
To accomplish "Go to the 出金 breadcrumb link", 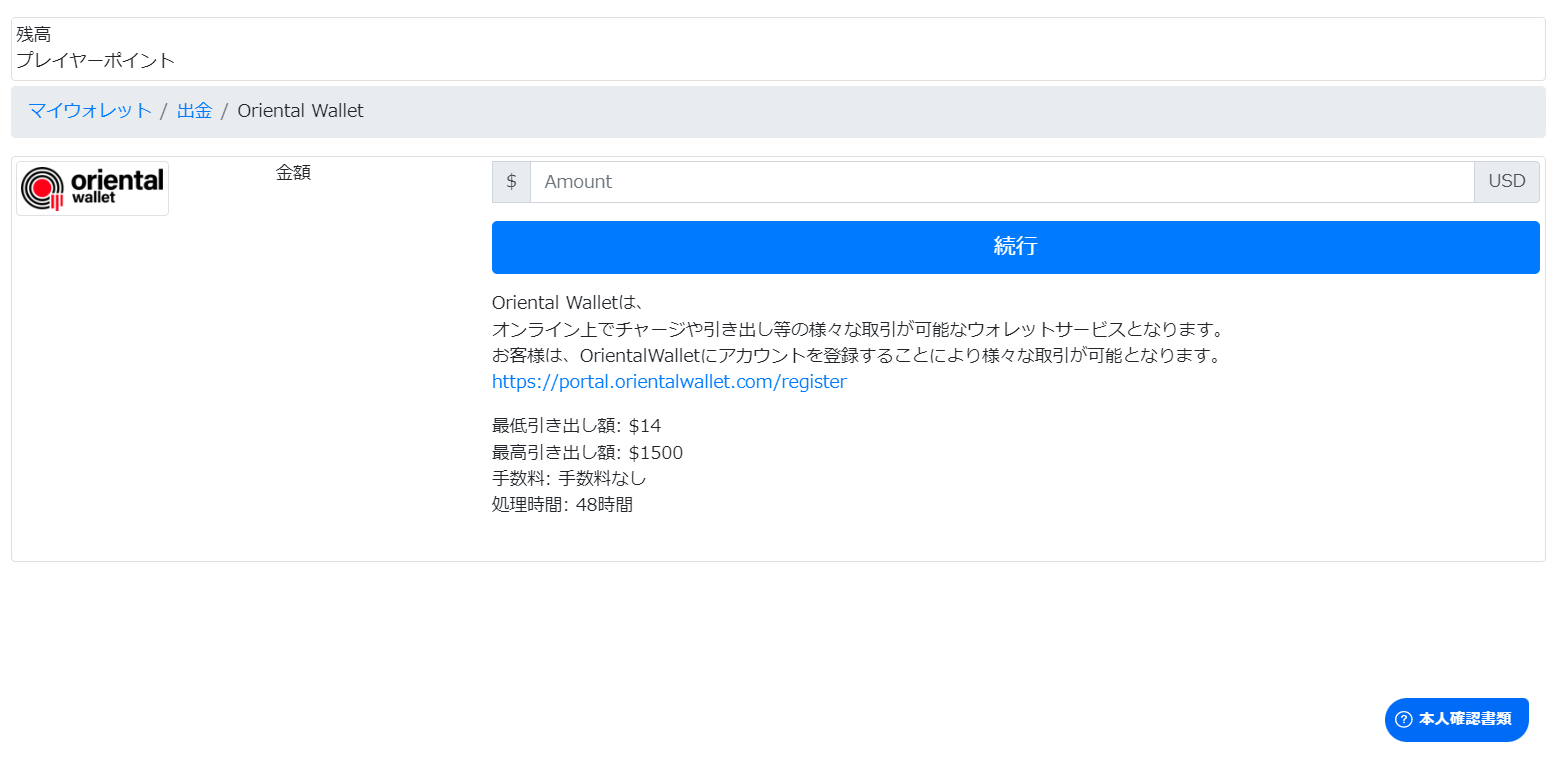I will coord(195,111).
